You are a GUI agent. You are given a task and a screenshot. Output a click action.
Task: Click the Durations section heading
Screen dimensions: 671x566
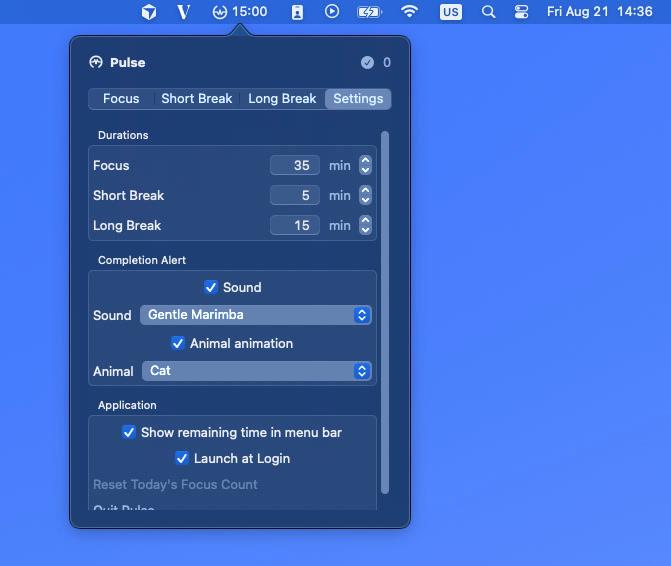pos(123,135)
